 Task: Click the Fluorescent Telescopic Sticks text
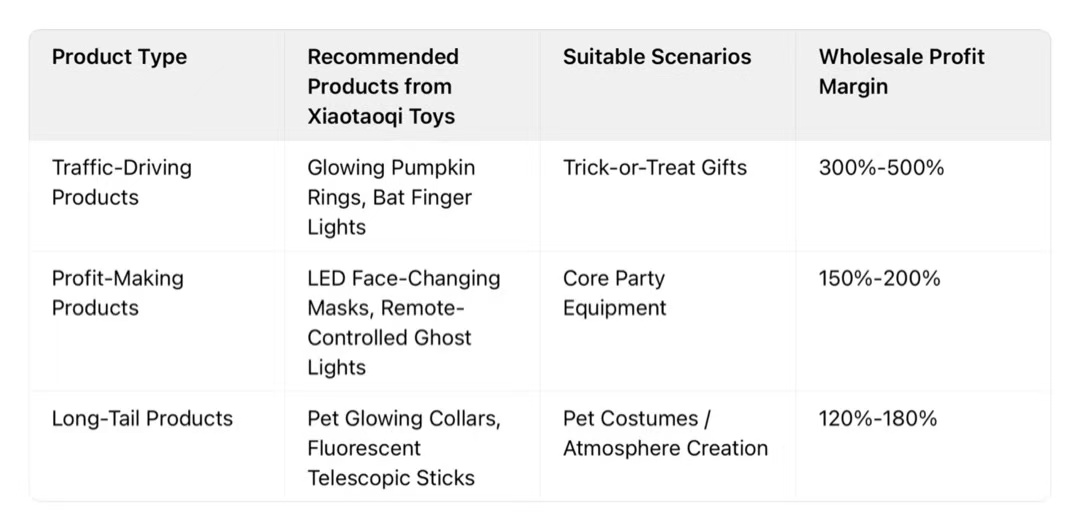[391, 463]
